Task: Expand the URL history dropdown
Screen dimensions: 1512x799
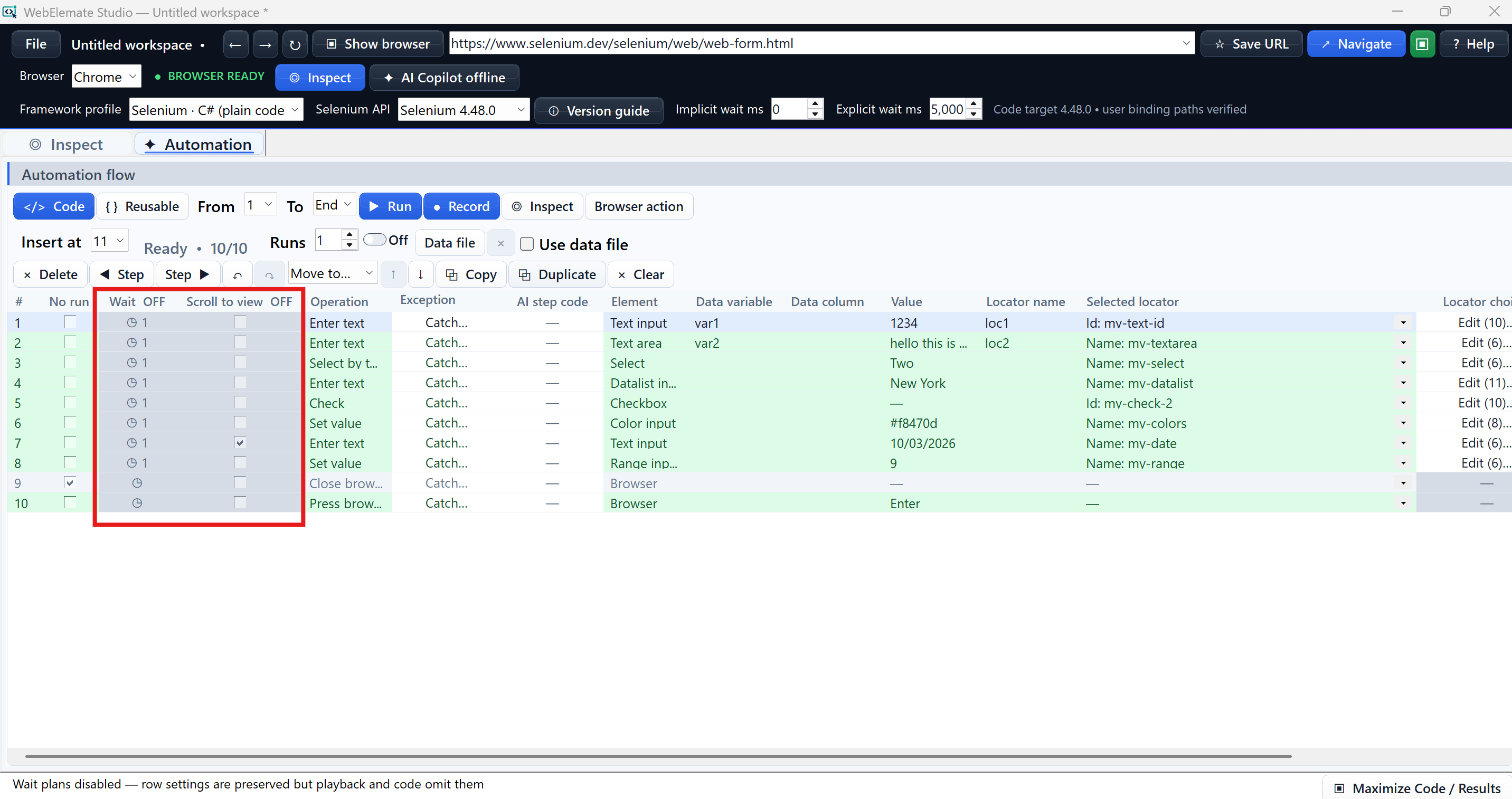Action: click(x=1186, y=43)
